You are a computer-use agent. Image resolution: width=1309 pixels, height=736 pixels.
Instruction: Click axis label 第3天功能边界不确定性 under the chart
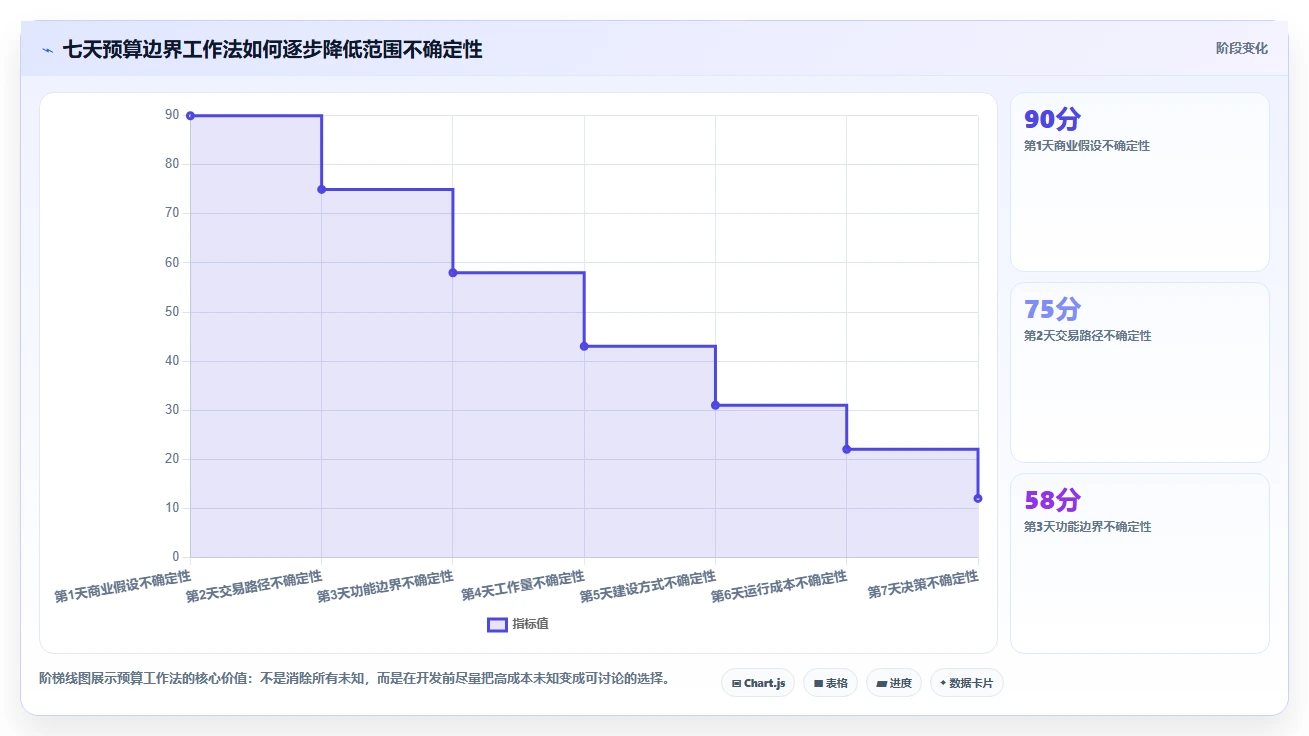[x=385, y=587]
